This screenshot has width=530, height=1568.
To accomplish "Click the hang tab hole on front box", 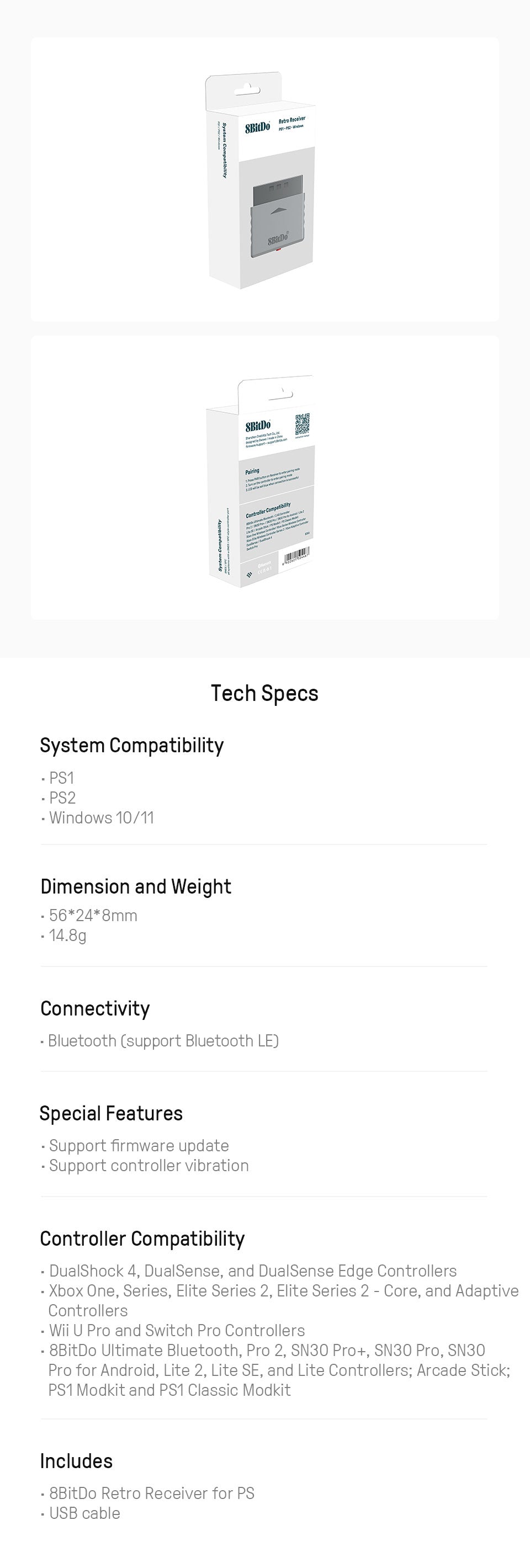I will pyautogui.click(x=247, y=91).
